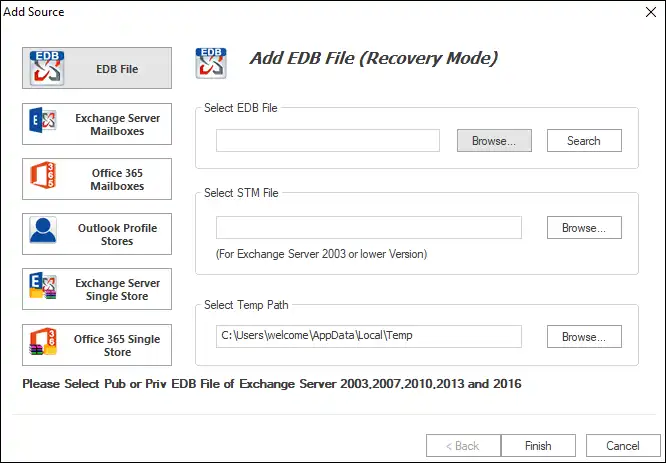Click the note "For Exchange Server 2003 or lower Version"
This screenshot has height=463, width=666.
point(322,254)
